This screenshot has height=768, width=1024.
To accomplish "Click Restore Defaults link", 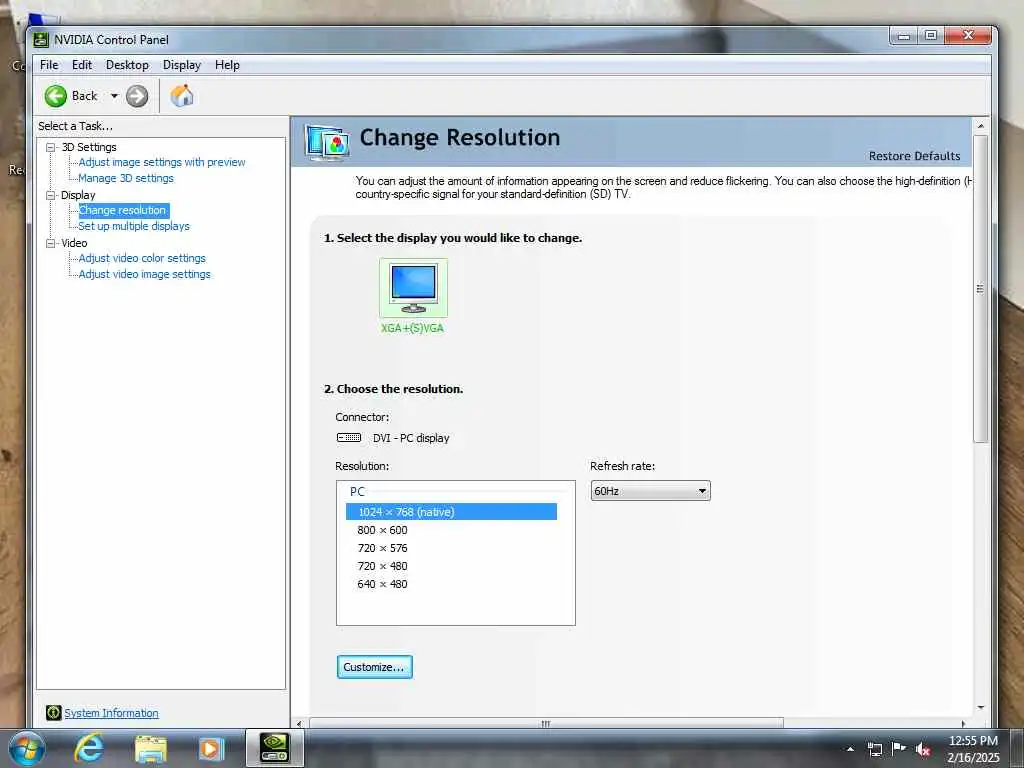I will (914, 156).
